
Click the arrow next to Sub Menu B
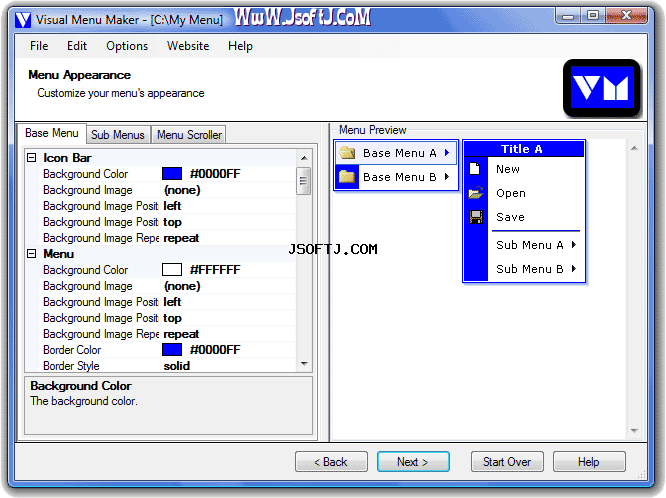(574, 269)
